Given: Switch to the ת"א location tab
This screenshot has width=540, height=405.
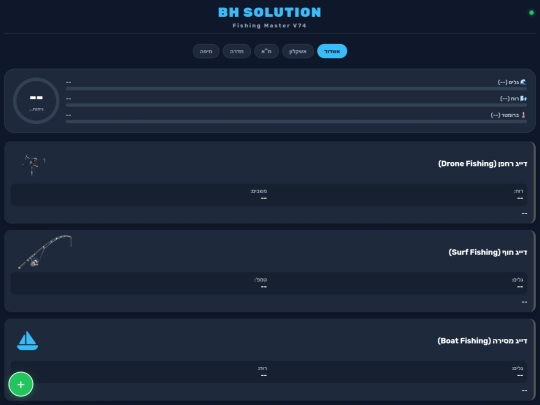Looking at the screenshot, I should (x=266, y=51).
